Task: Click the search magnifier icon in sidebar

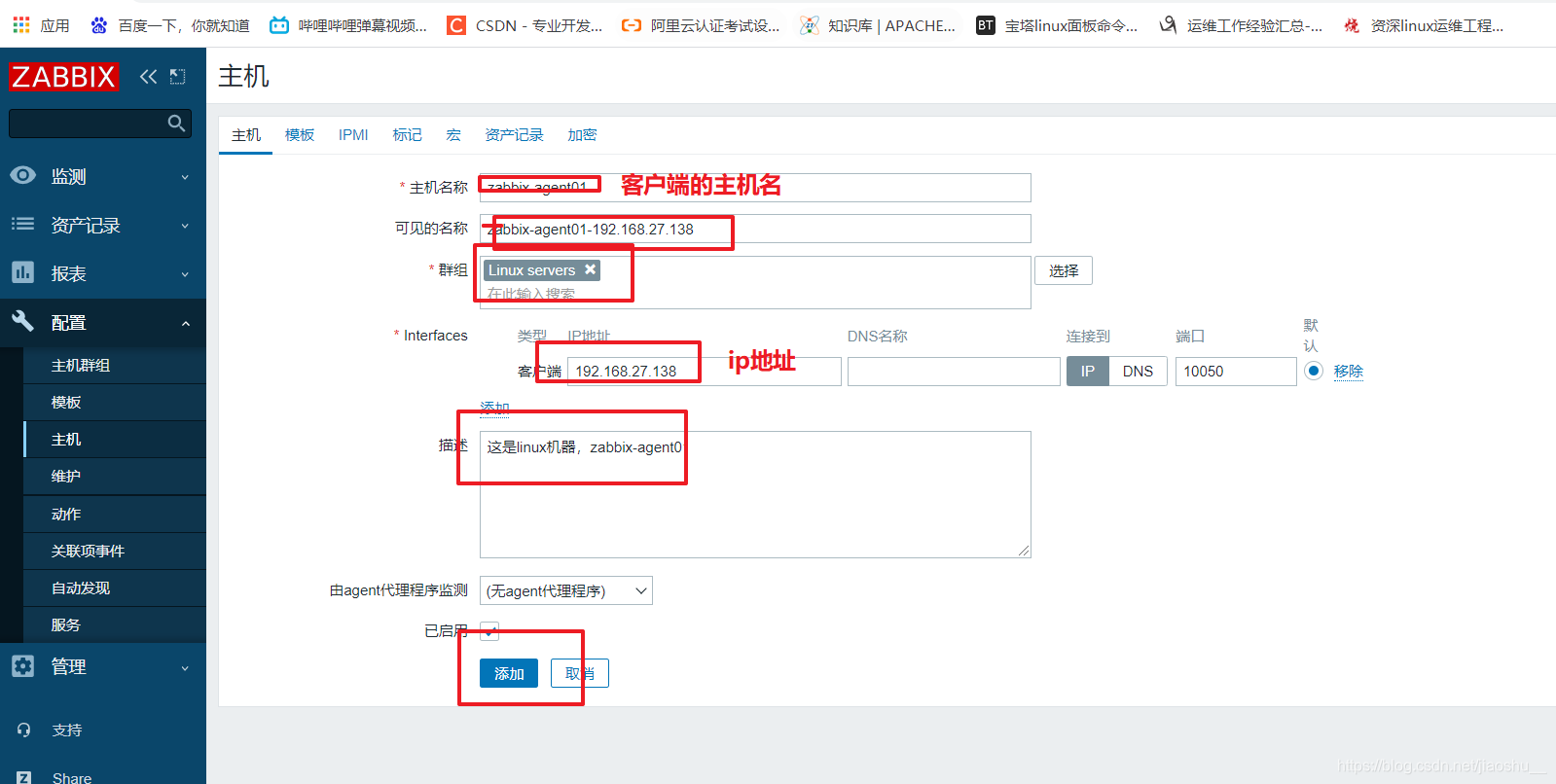Action: coord(176,123)
